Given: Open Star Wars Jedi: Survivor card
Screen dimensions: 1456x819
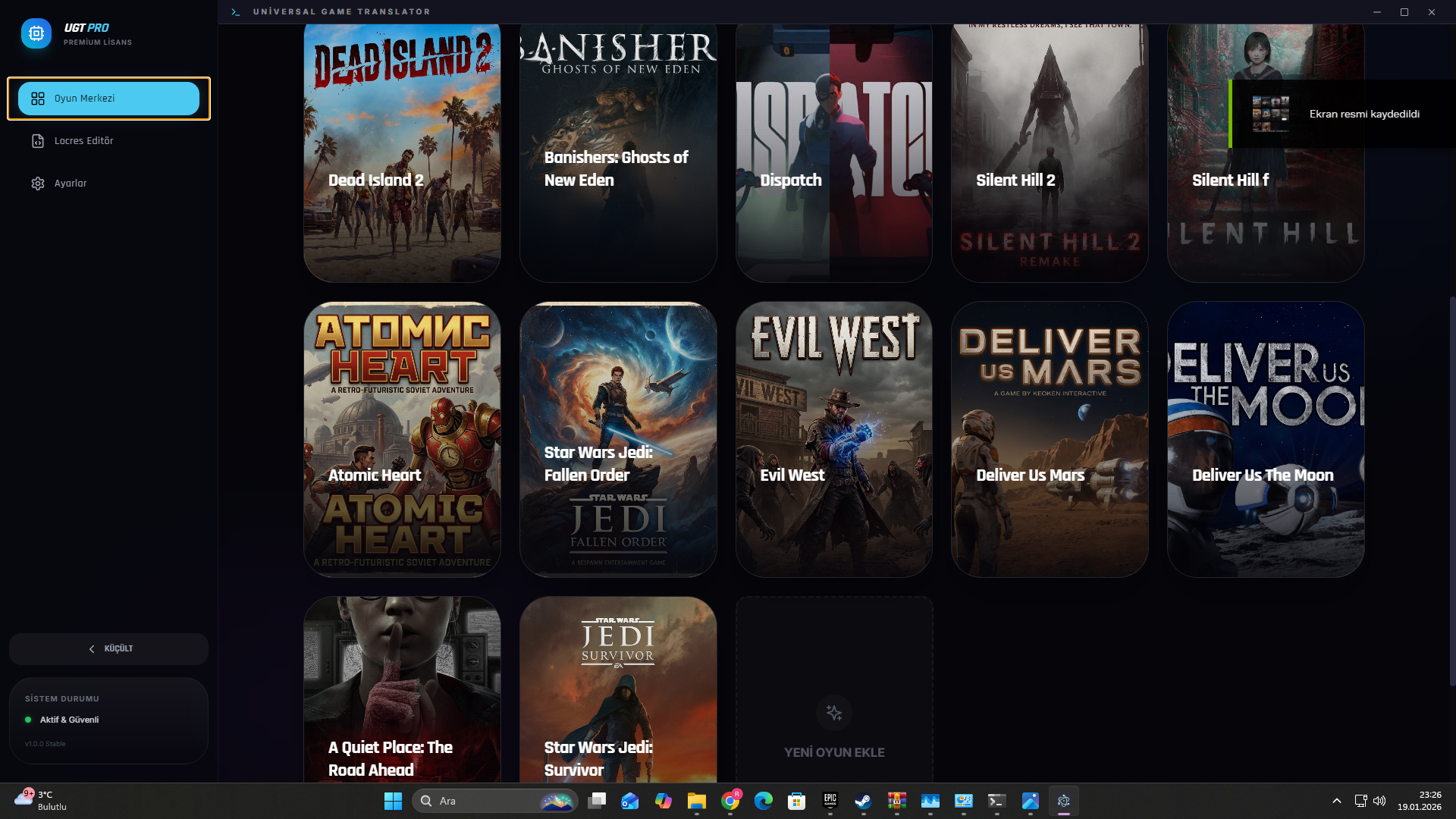Looking at the screenshot, I should [618, 689].
